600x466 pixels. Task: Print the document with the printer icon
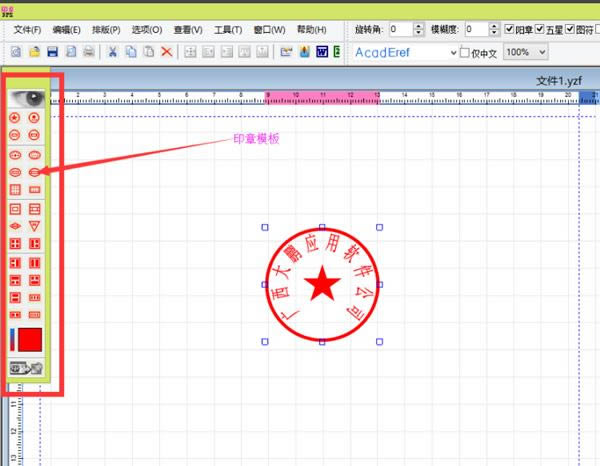coord(89,52)
